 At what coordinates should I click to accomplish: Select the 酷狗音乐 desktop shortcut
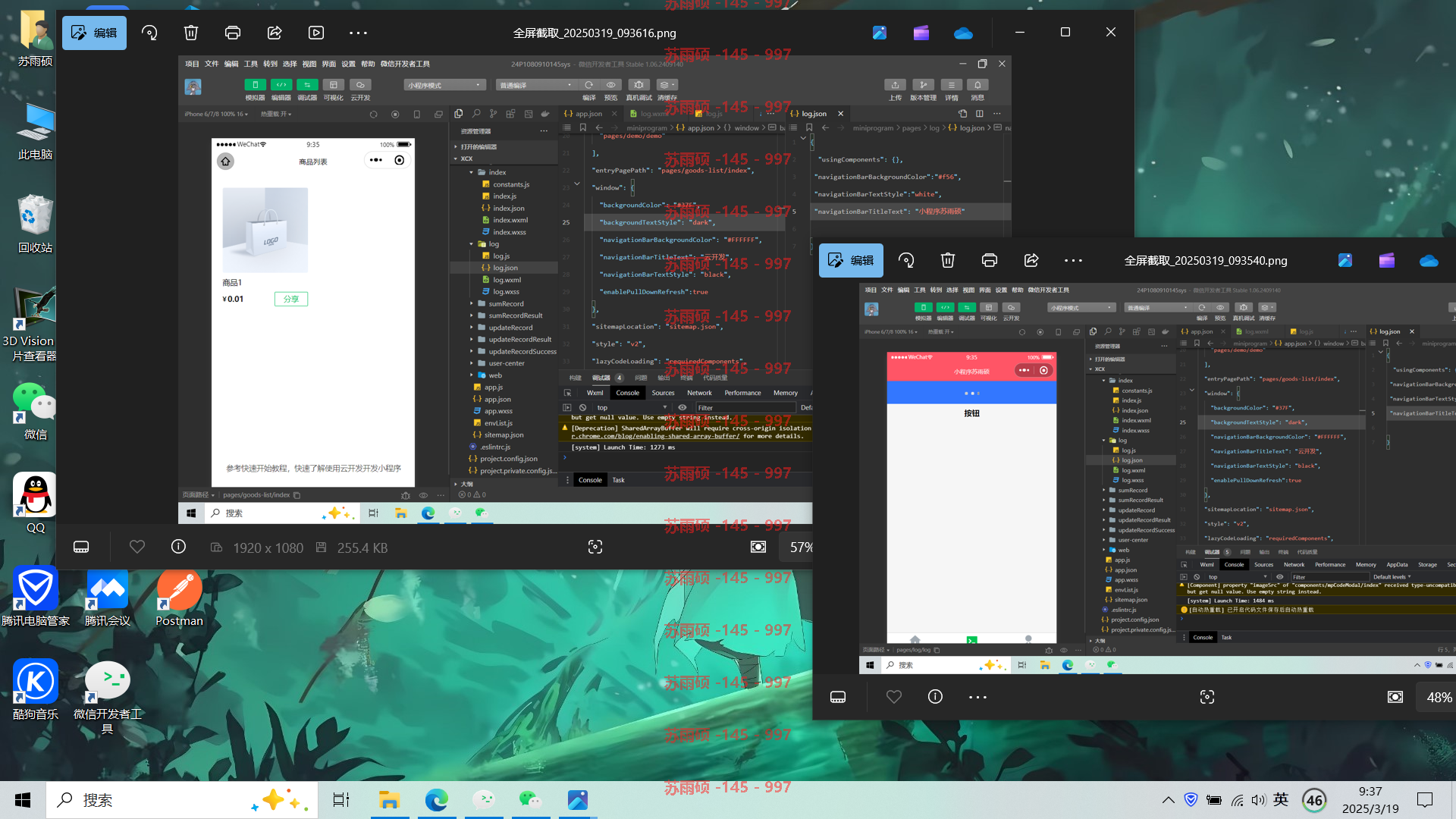tap(35, 690)
